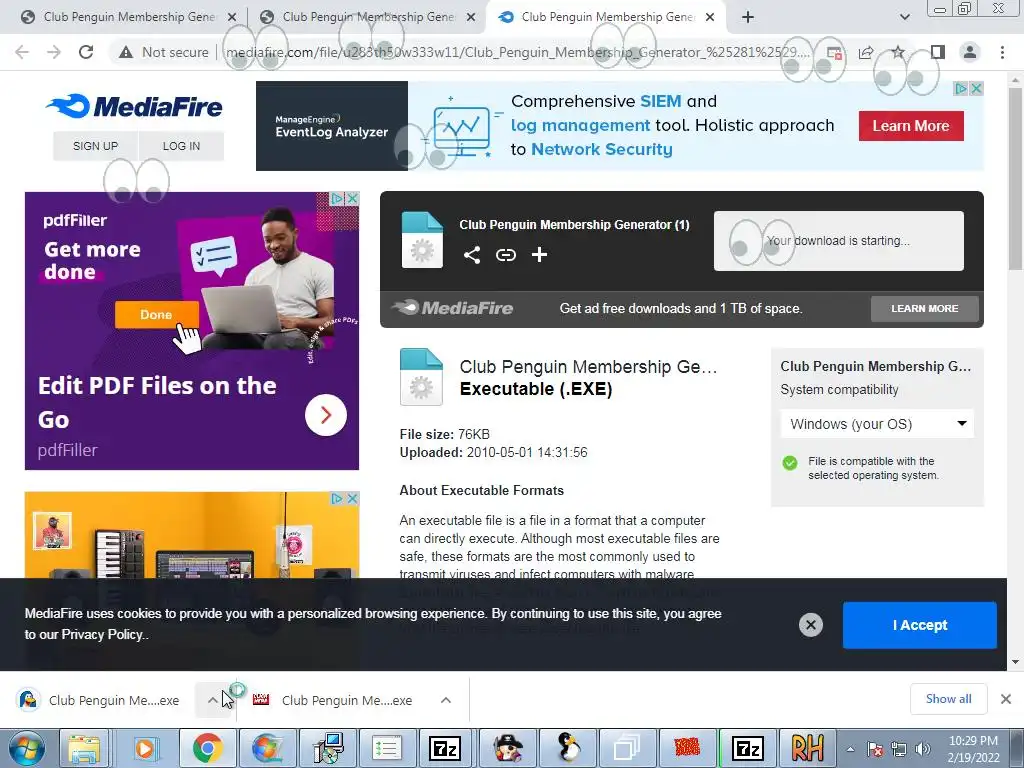Close the EventLog Analyzer banner ad X
Viewport: 1024px width, 768px height.
tap(976, 88)
